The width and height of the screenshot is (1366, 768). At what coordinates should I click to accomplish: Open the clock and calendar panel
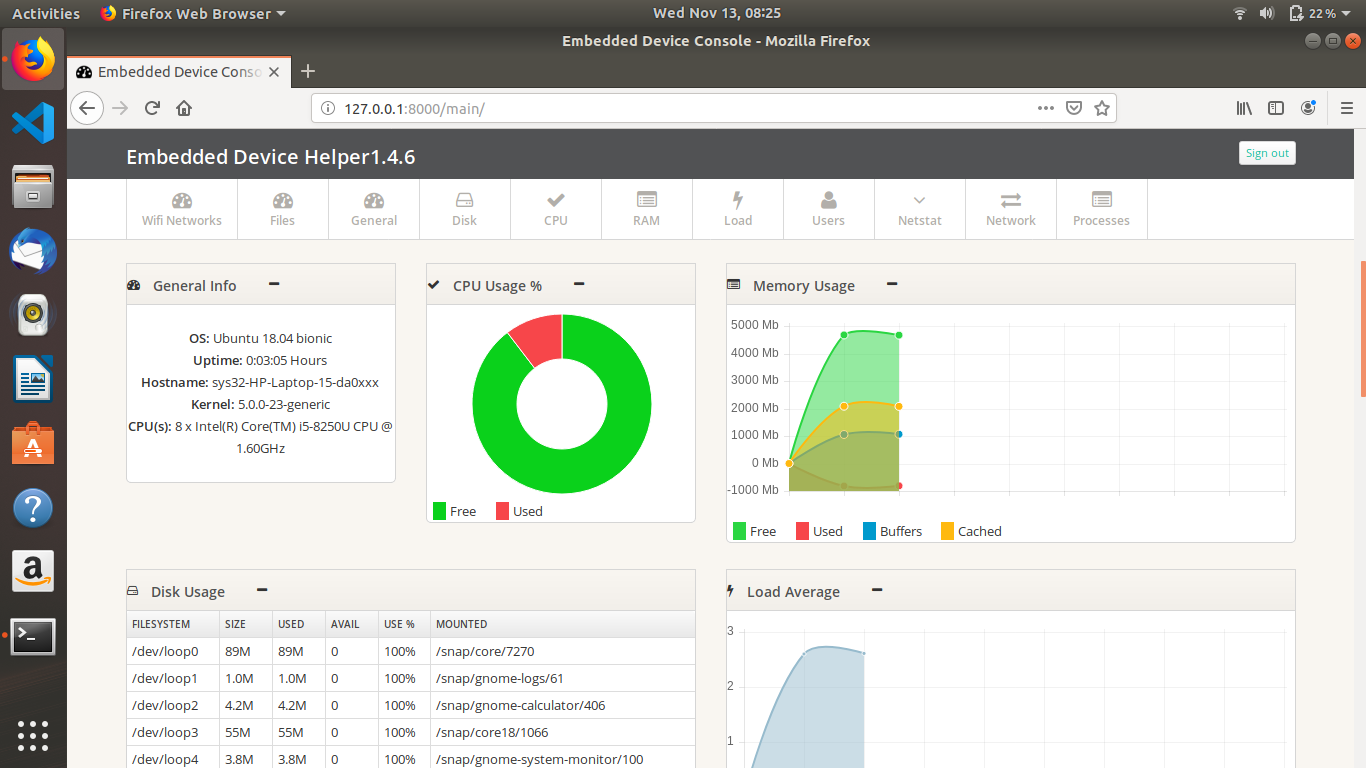[x=716, y=13]
